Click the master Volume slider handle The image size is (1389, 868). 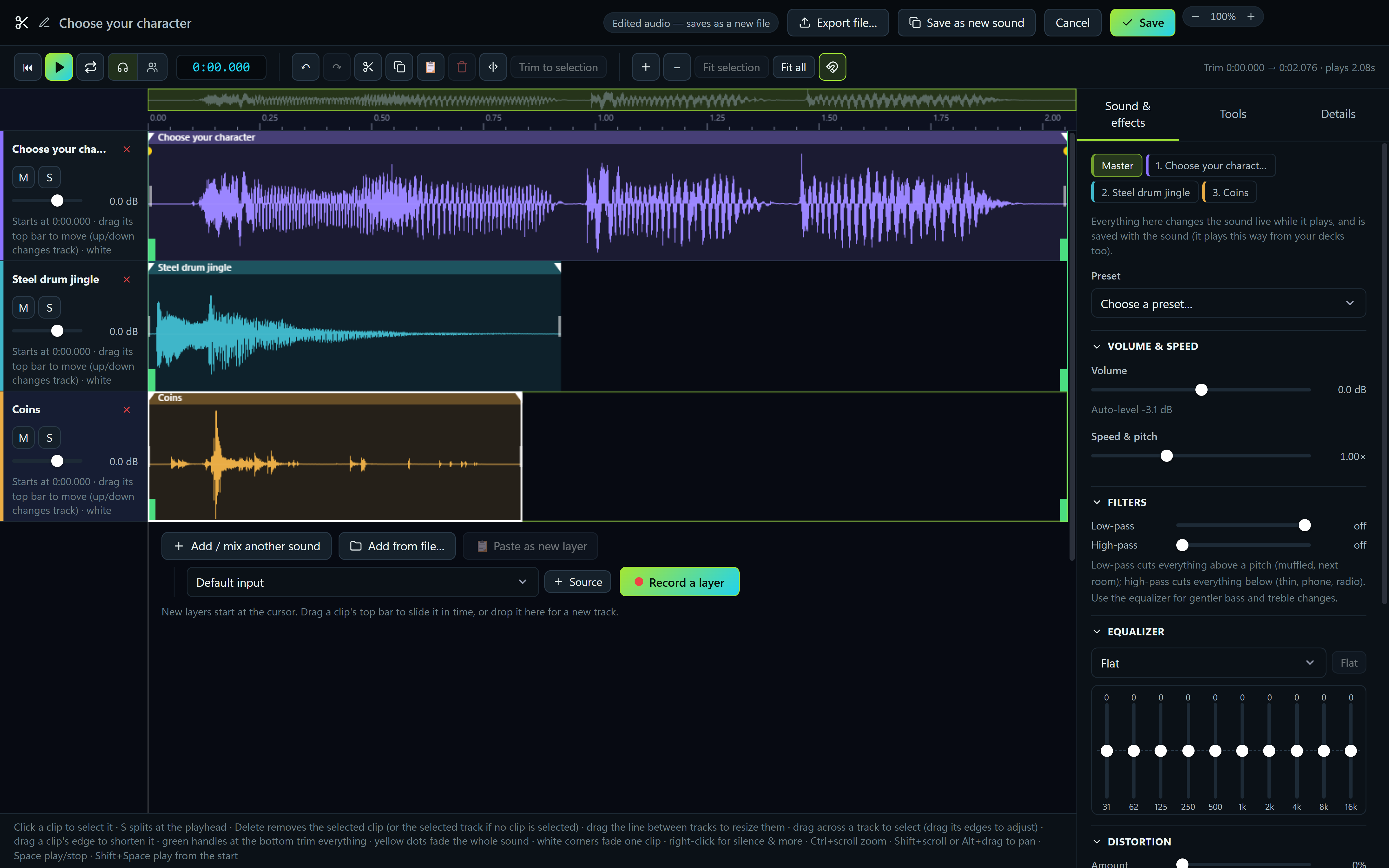[x=1201, y=390]
